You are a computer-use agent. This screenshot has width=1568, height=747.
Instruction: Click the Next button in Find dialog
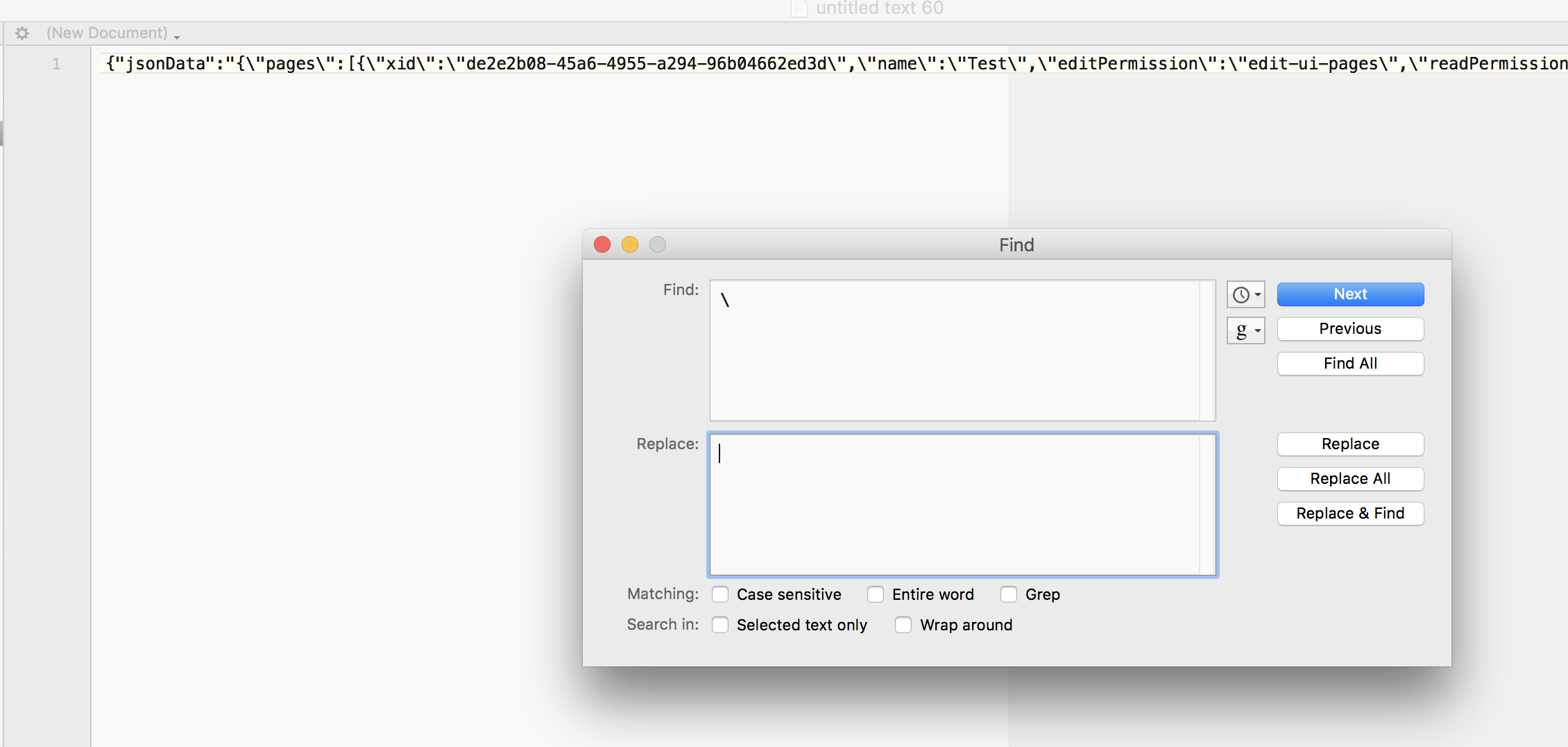coord(1350,294)
